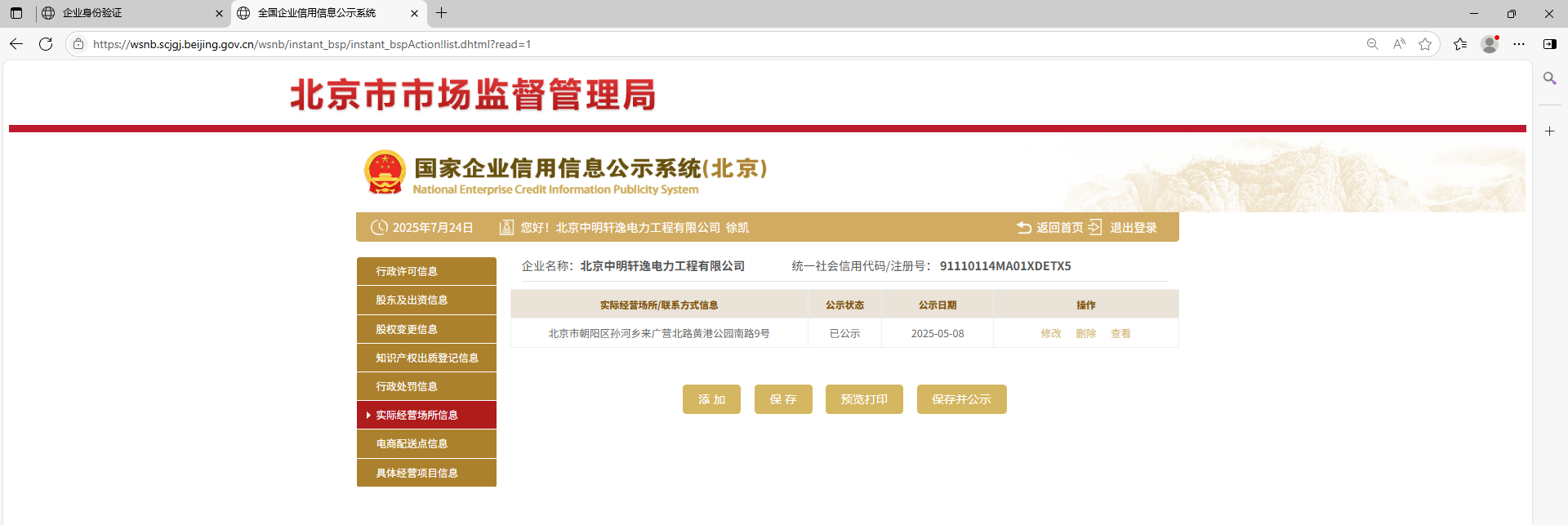The image size is (1568, 525).
Task: Click the 保存并公示 button
Action: click(961, 399)
